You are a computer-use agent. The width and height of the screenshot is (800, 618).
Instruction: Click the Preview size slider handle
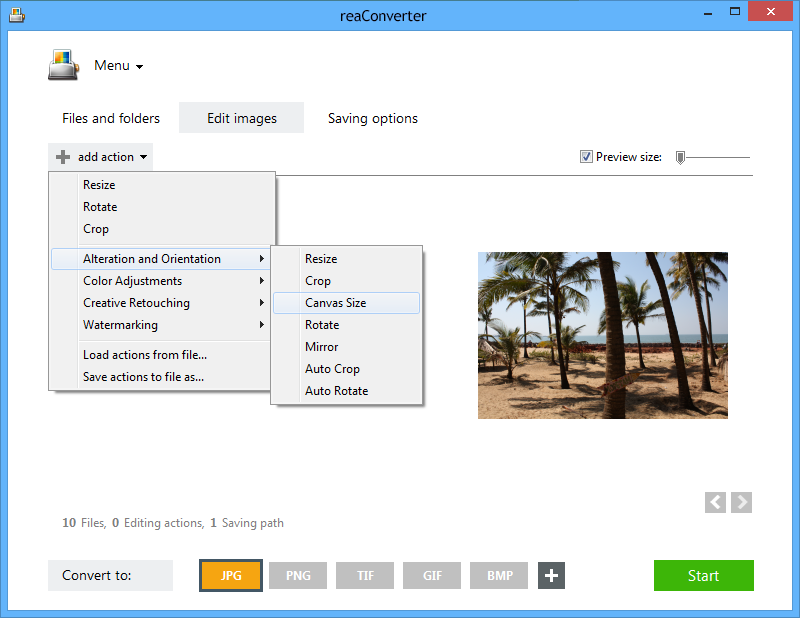click(x=680, y=158)
